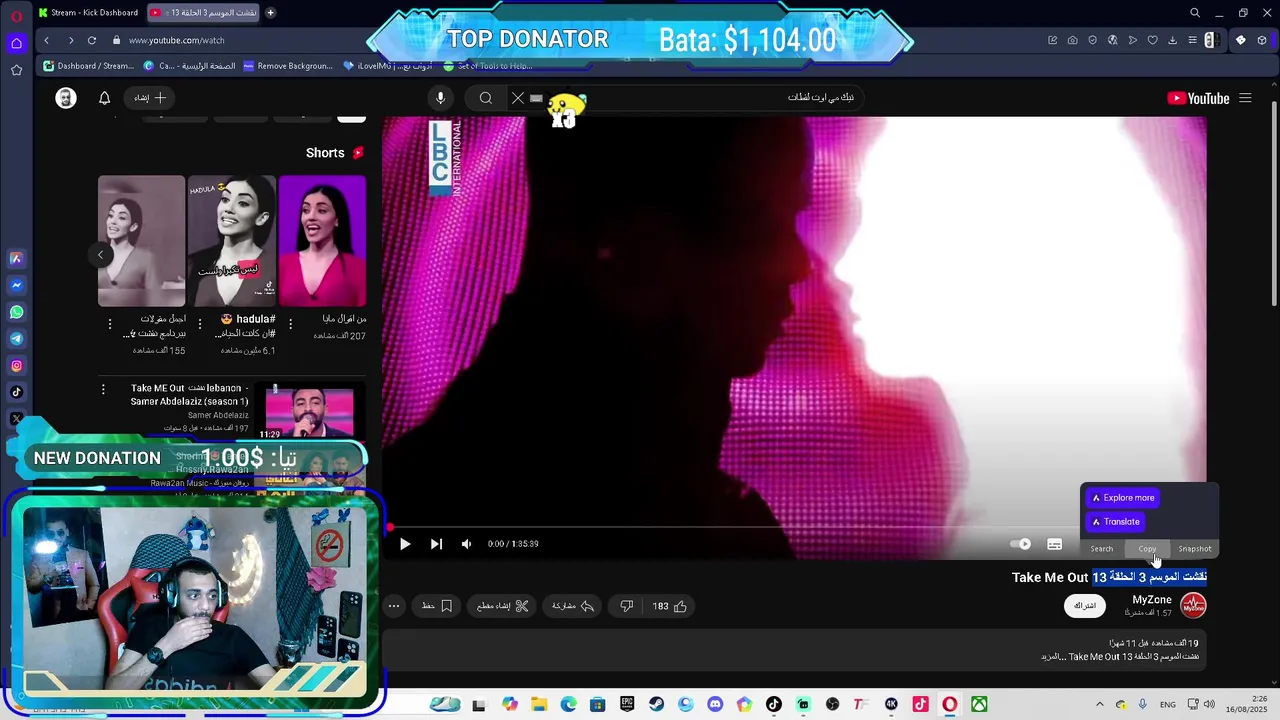Image resolution: width=1280 pixels, height=720 pixels.
Task: Create clip with scissors button
Action: [x=503, y=606]
